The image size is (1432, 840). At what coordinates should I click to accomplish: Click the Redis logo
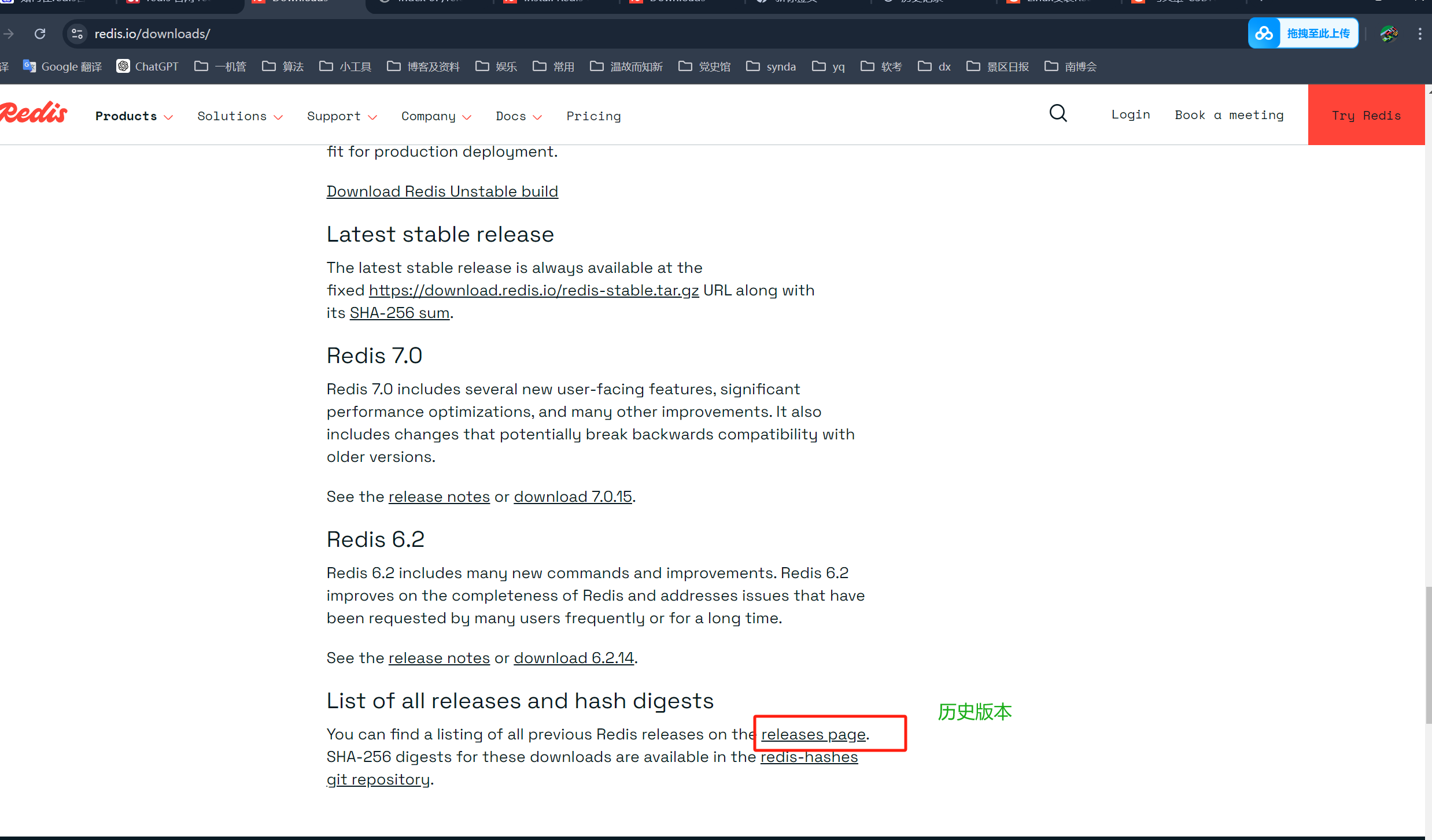pyautogui.click(x=34, y=113)
